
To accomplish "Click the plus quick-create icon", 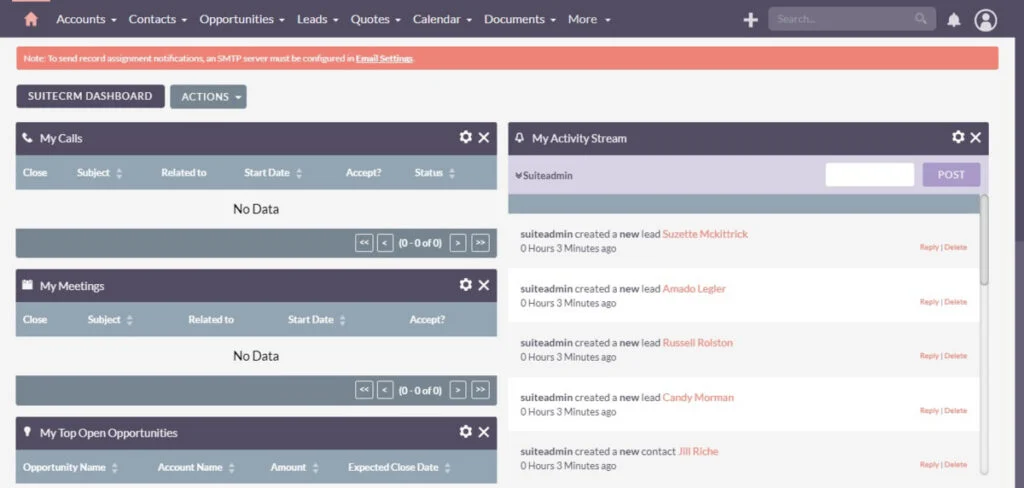I will click(750, 20).
